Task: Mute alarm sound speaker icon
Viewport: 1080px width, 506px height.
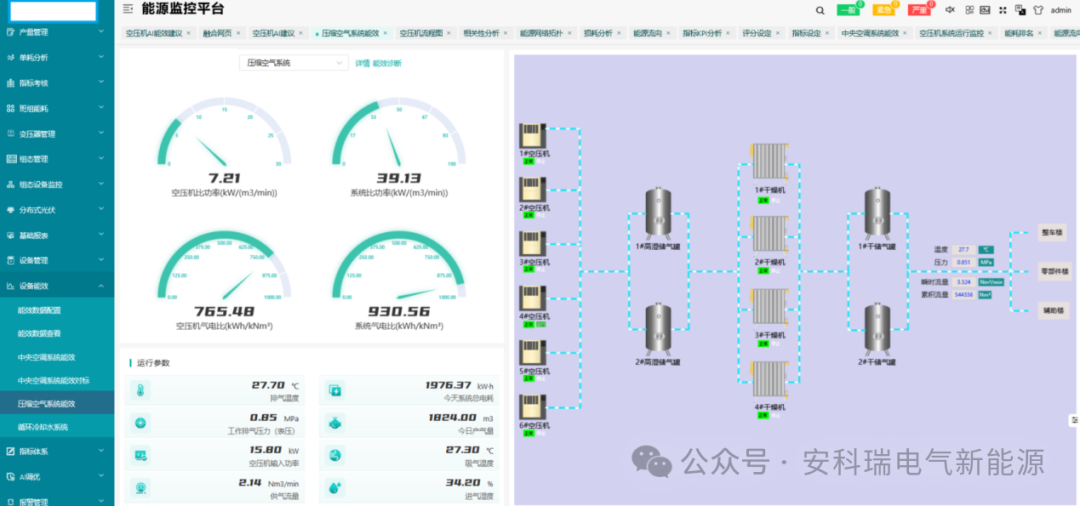Action: [x=951, y=10]
